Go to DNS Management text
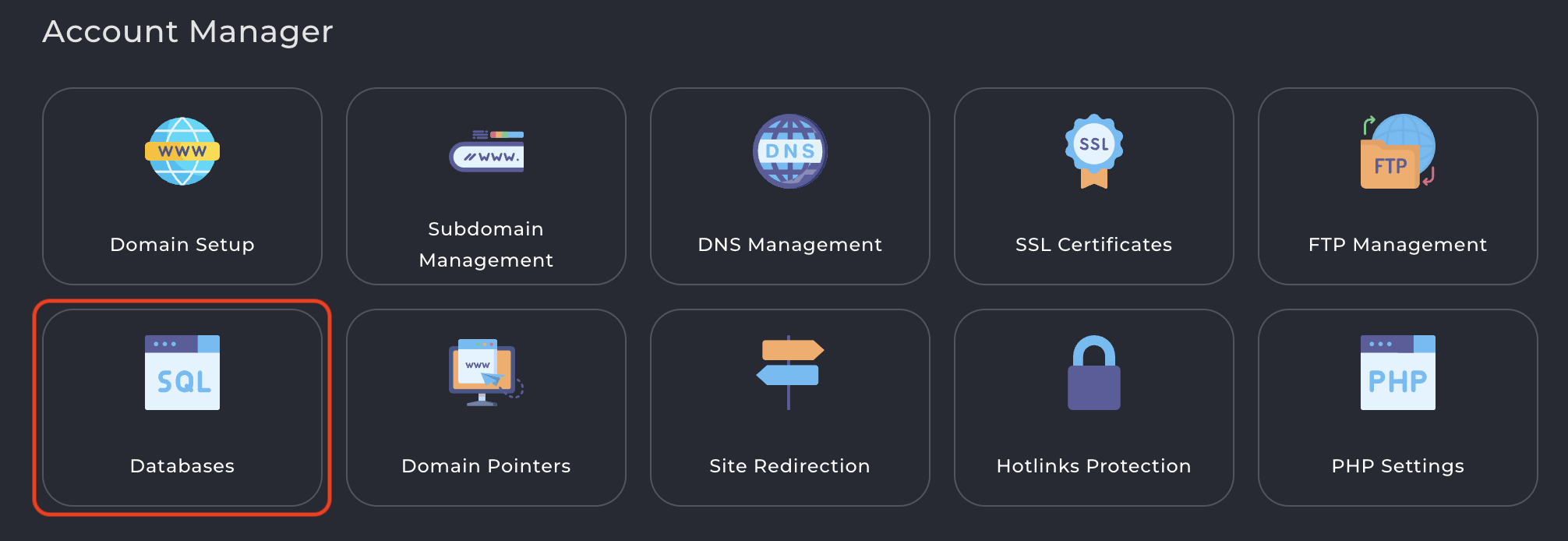This screenshot has width=1568, height=541. click(790, 245)
